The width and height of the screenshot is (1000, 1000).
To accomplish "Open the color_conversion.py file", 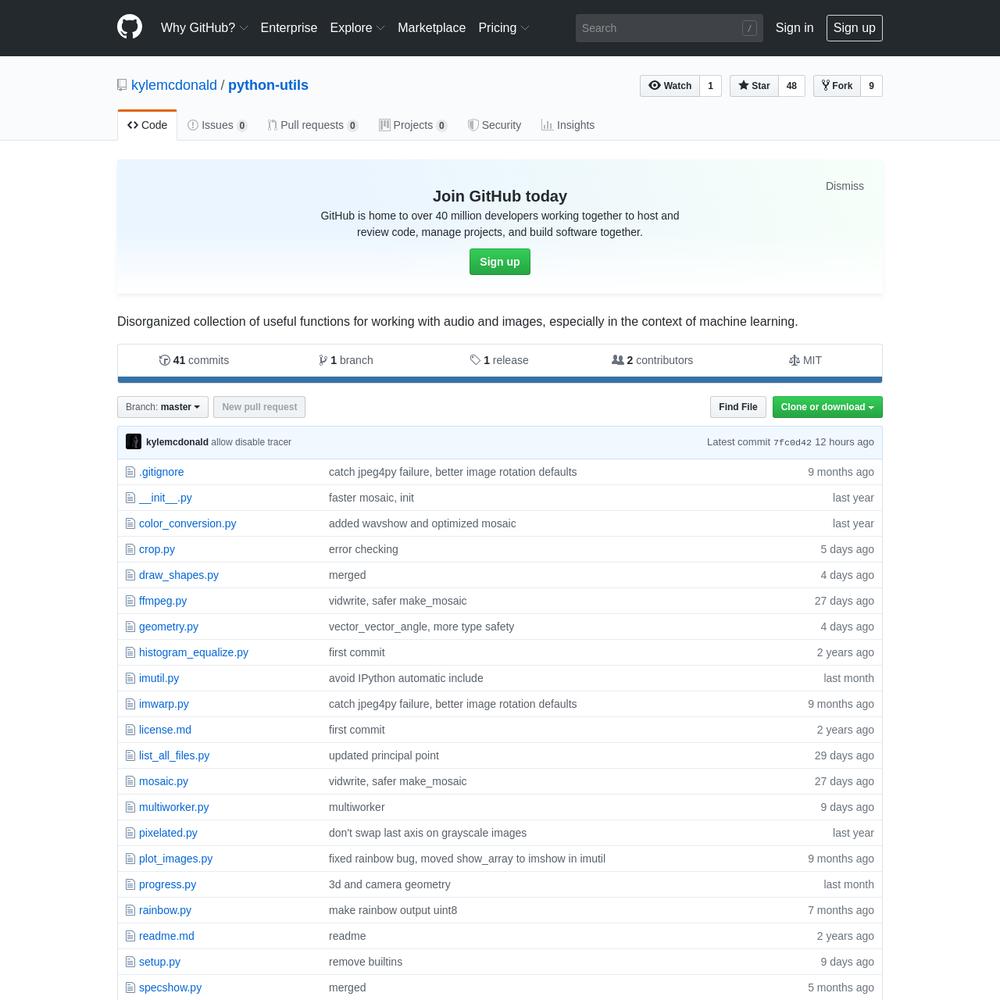I will (x=188, y=524).
